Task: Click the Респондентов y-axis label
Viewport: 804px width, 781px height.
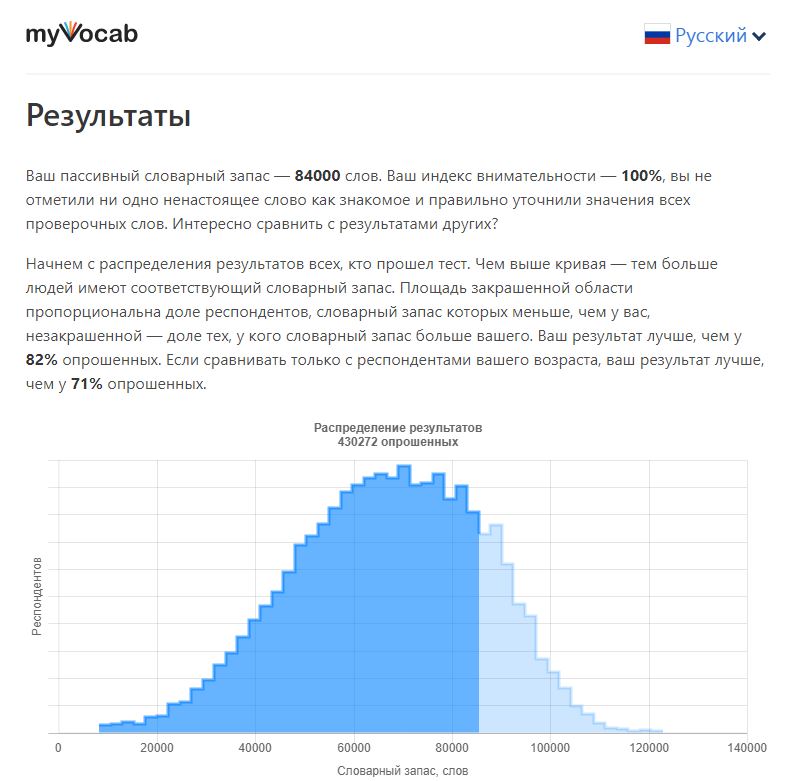Action: coord(37,596)
